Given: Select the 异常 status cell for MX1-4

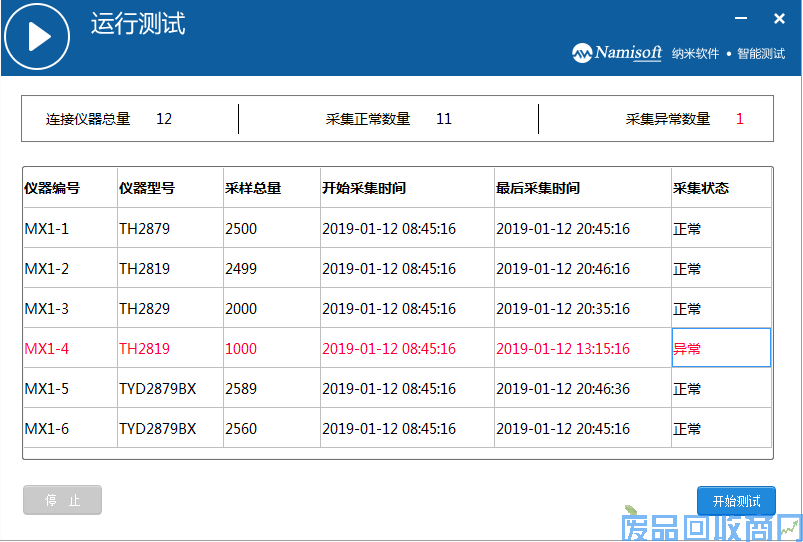Looking at the screenshot, I should 720,349.
